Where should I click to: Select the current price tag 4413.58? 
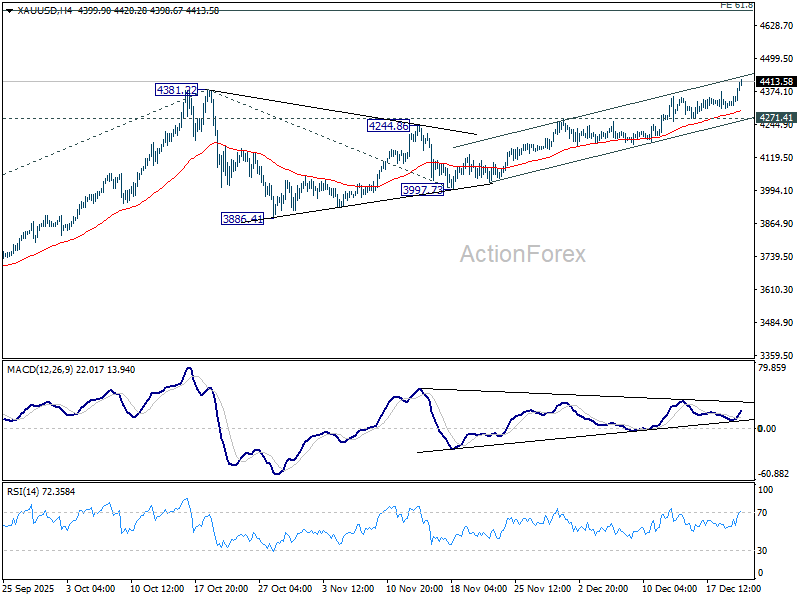(x=776, y=82)
